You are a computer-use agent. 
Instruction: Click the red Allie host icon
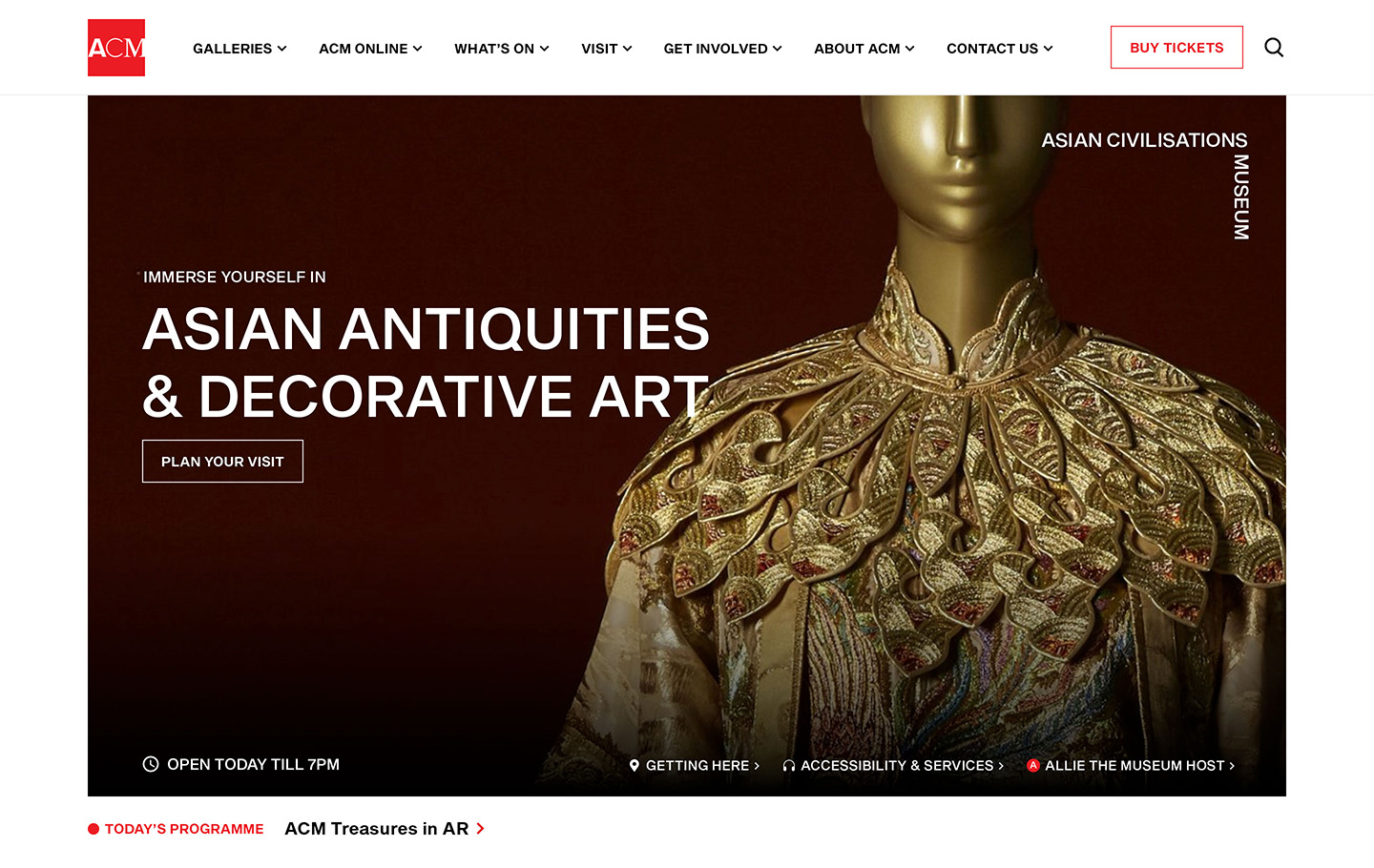pyautogui.click(x=1032, y=765)
